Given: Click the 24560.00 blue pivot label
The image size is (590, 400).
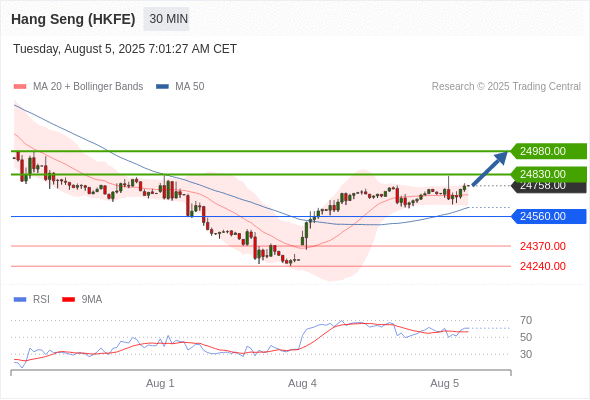Looking at the screenshot, I should (x=549, y=216).
